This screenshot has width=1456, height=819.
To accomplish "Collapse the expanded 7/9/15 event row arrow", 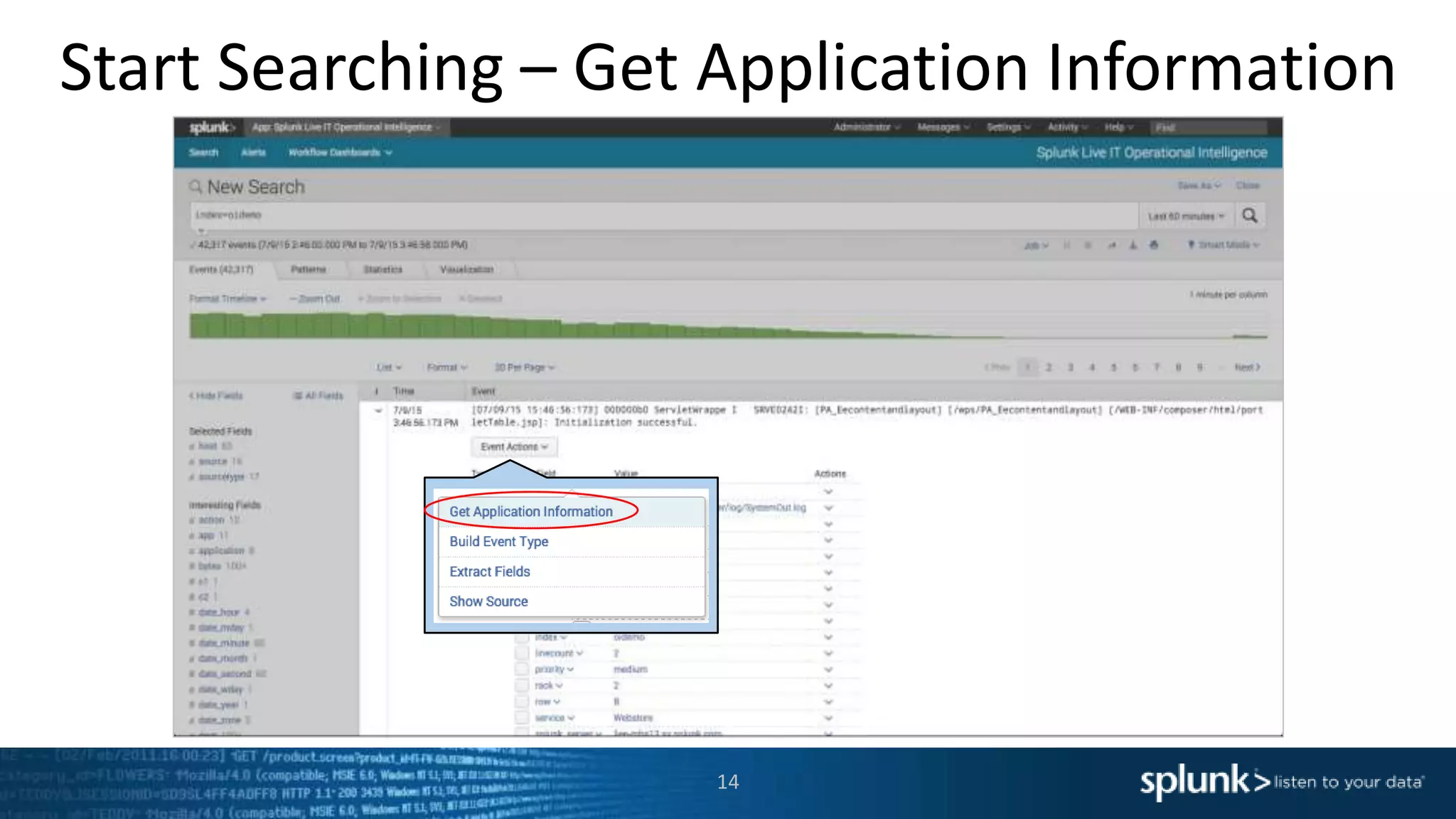I will [378, 411].
